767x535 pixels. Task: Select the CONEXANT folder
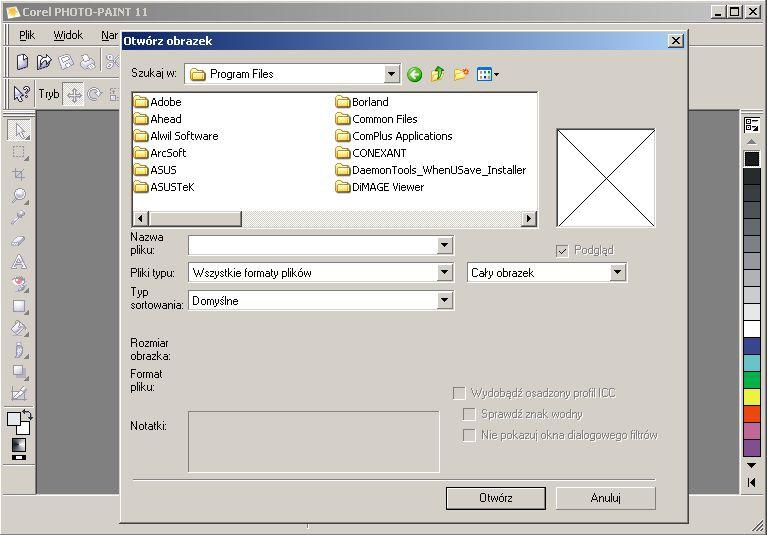point(371,153)
